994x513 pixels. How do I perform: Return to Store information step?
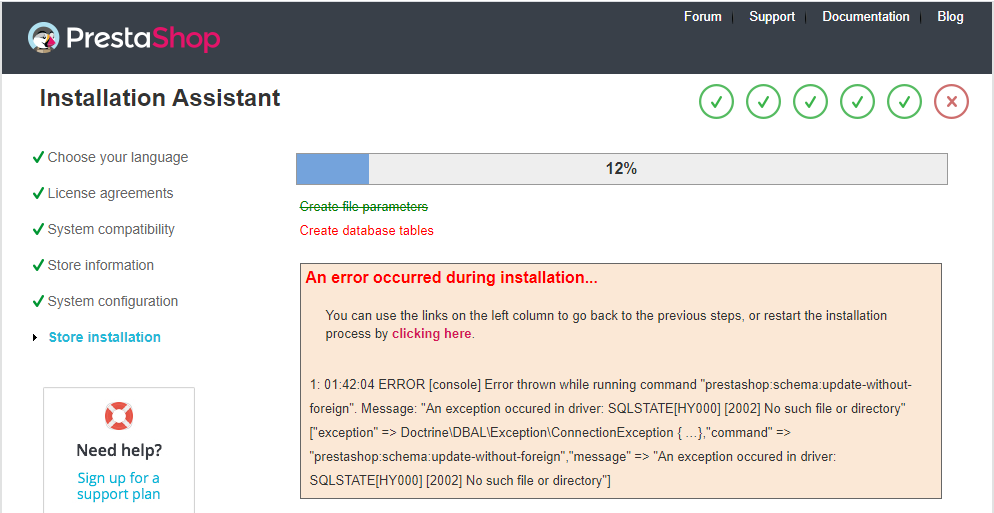(101, 265)
